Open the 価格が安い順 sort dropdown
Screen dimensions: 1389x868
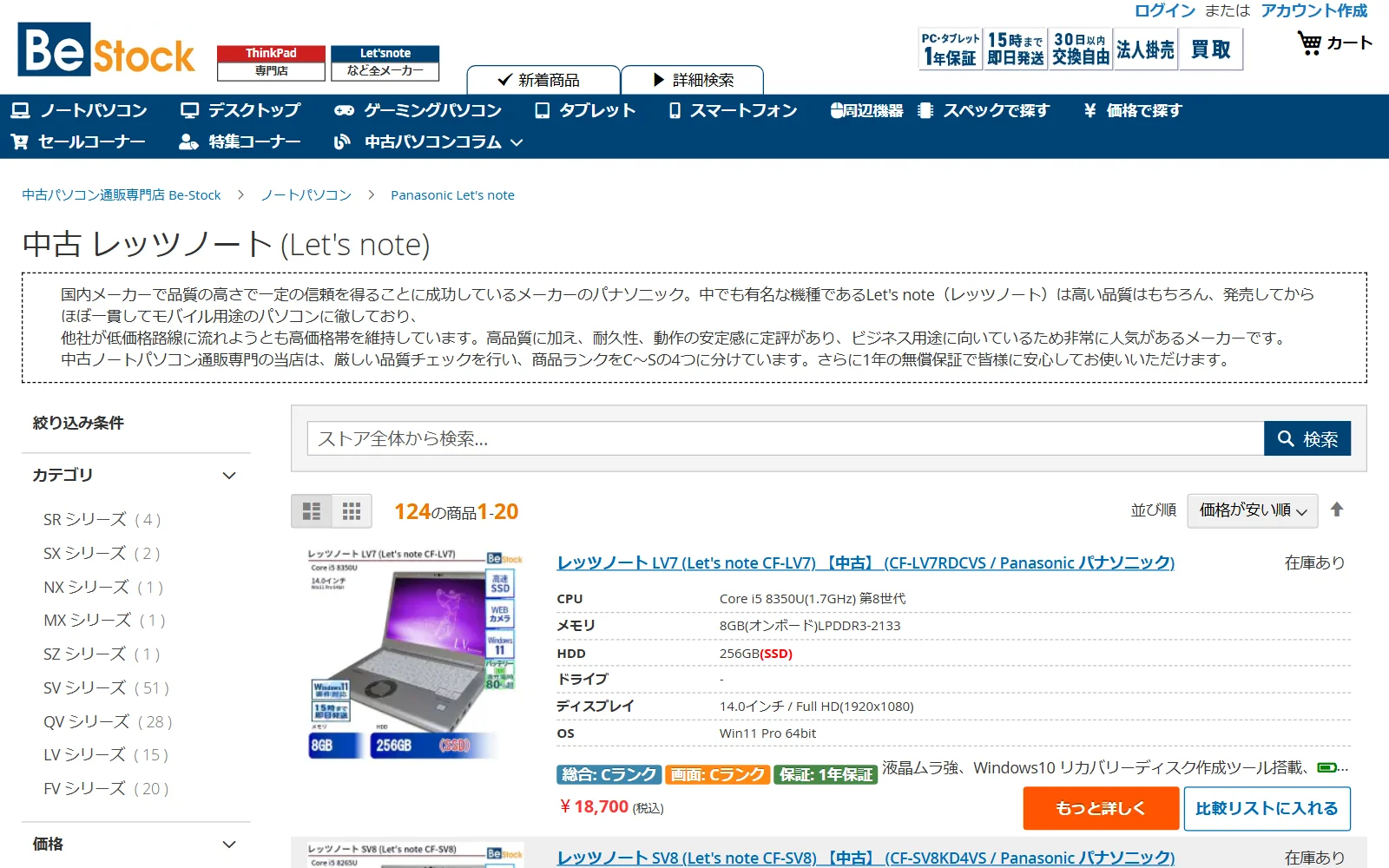pos(1253,510)
